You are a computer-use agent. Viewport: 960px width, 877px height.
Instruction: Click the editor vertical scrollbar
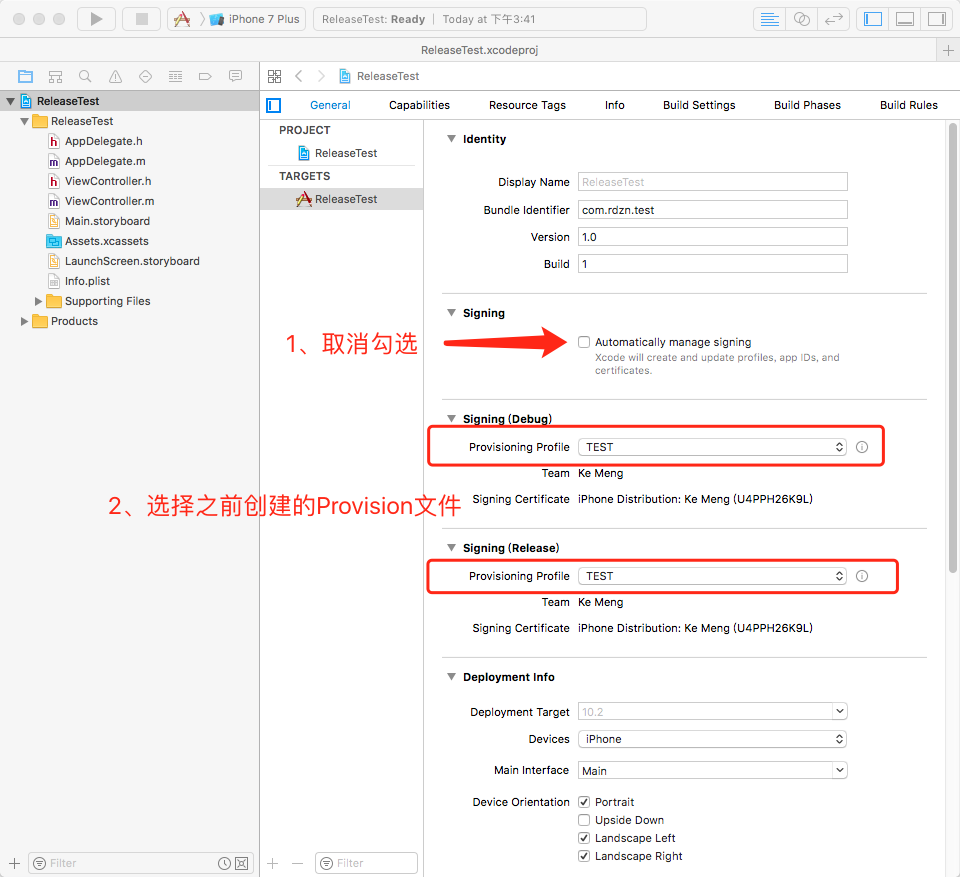coord(953,349)
